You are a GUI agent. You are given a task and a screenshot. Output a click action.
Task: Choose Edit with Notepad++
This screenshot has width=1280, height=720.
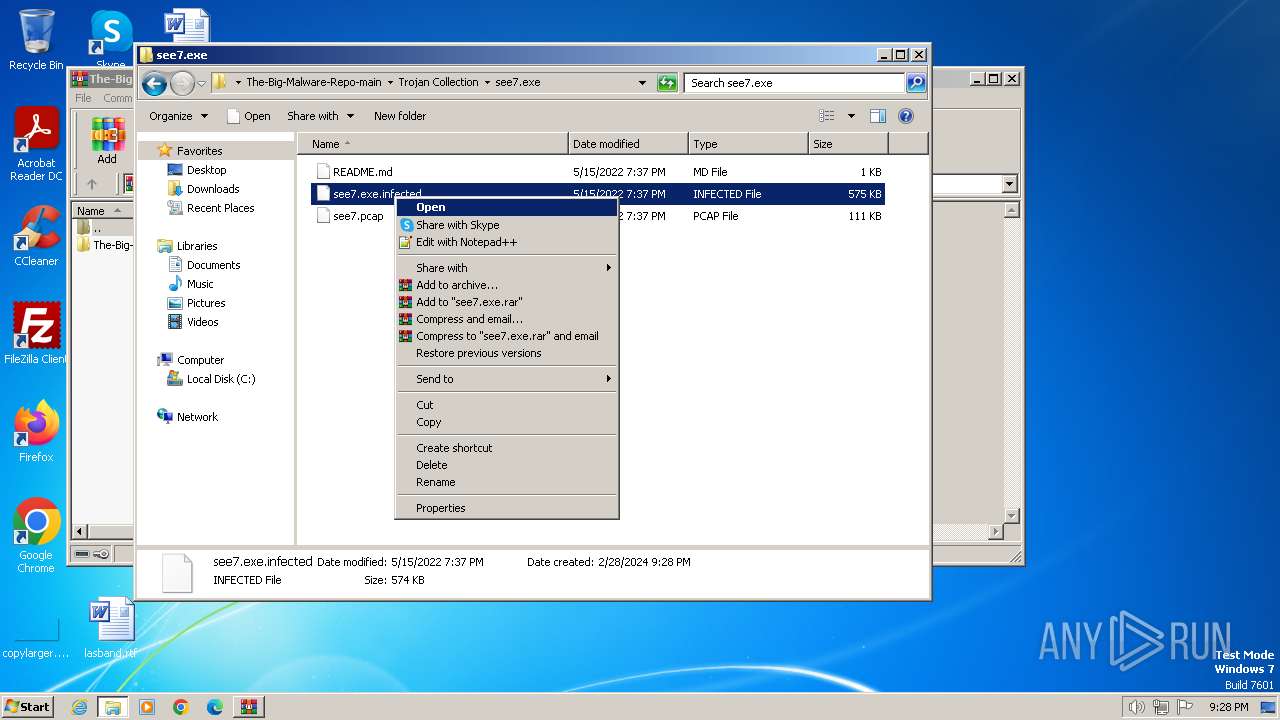507,242
